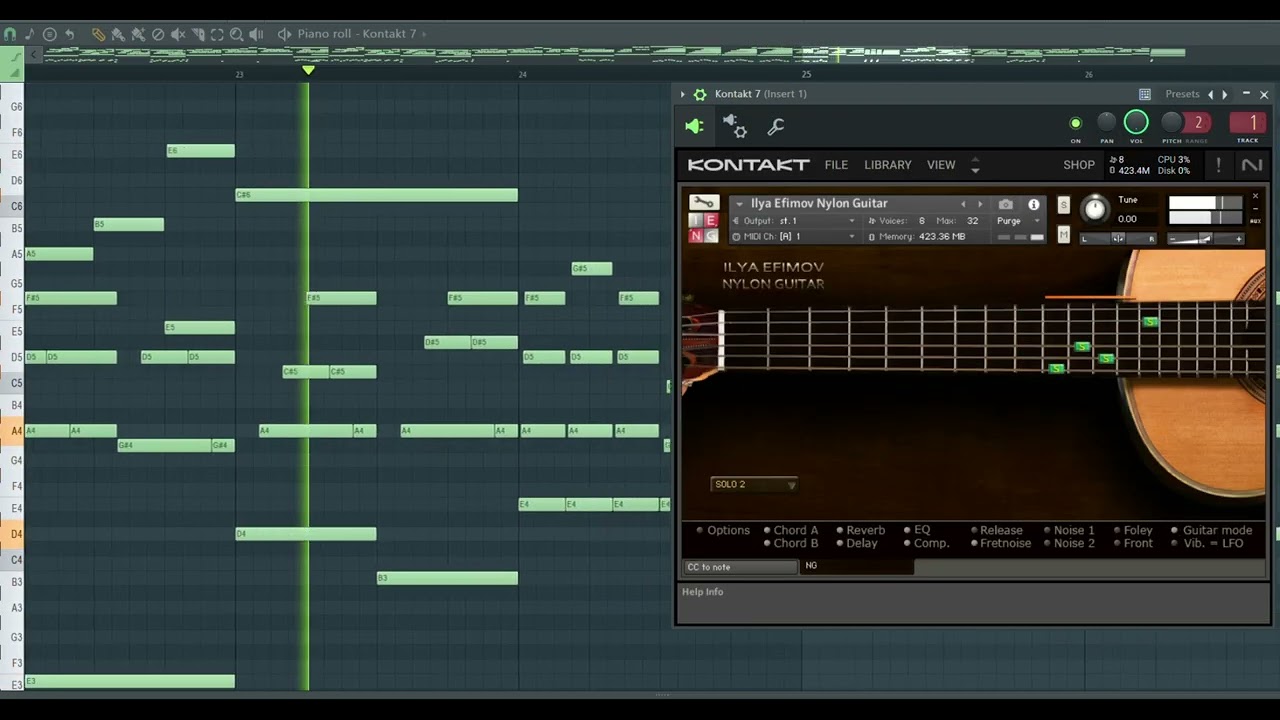Image resolution: width=1280 pixels, height=720 pixels.
Task: Toggle the Reverb option
Action: click(x=859, y=530)
